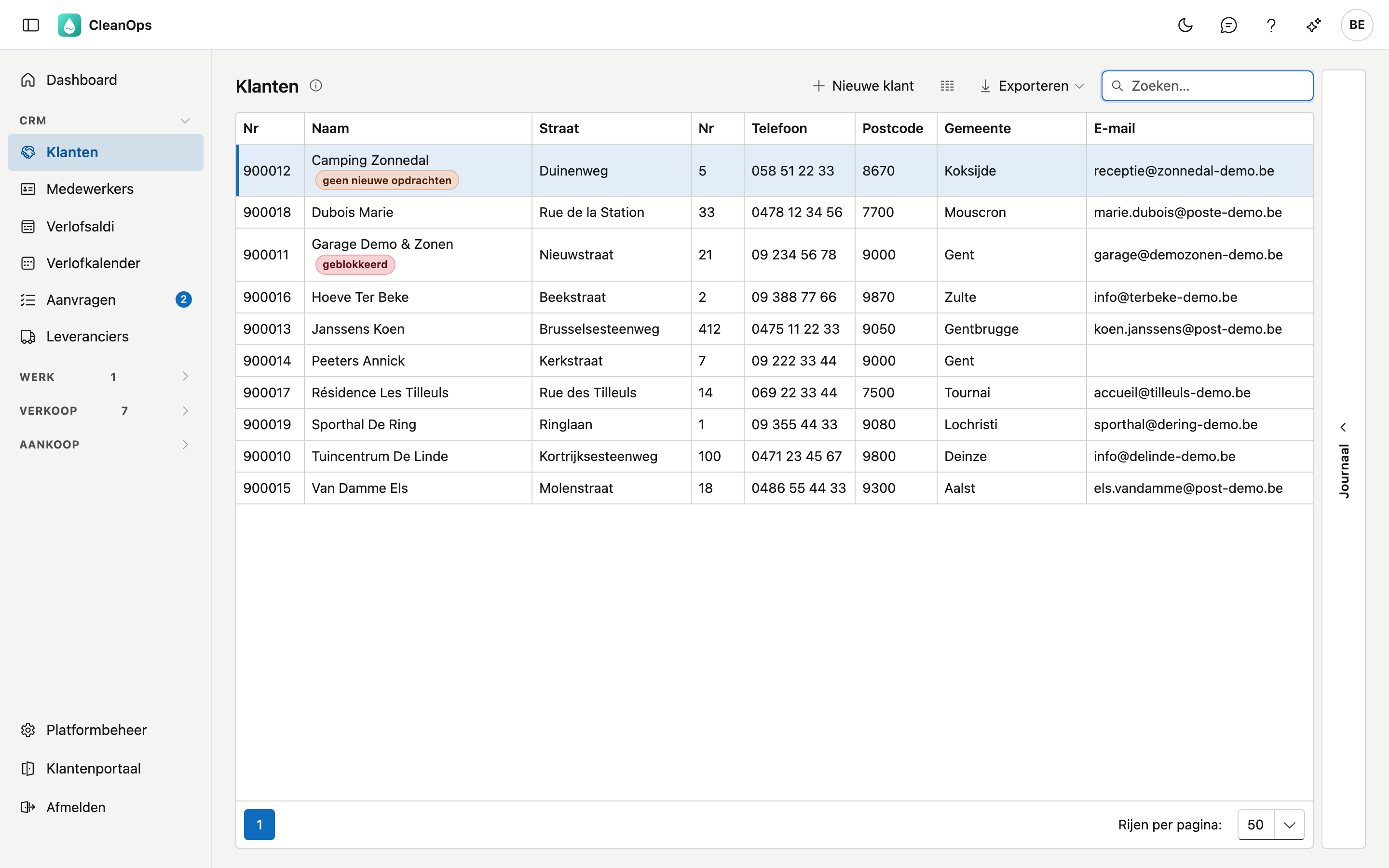
Task: Expand the AANKOOP section
Action: pyautogui.click(x=106, y=444)
